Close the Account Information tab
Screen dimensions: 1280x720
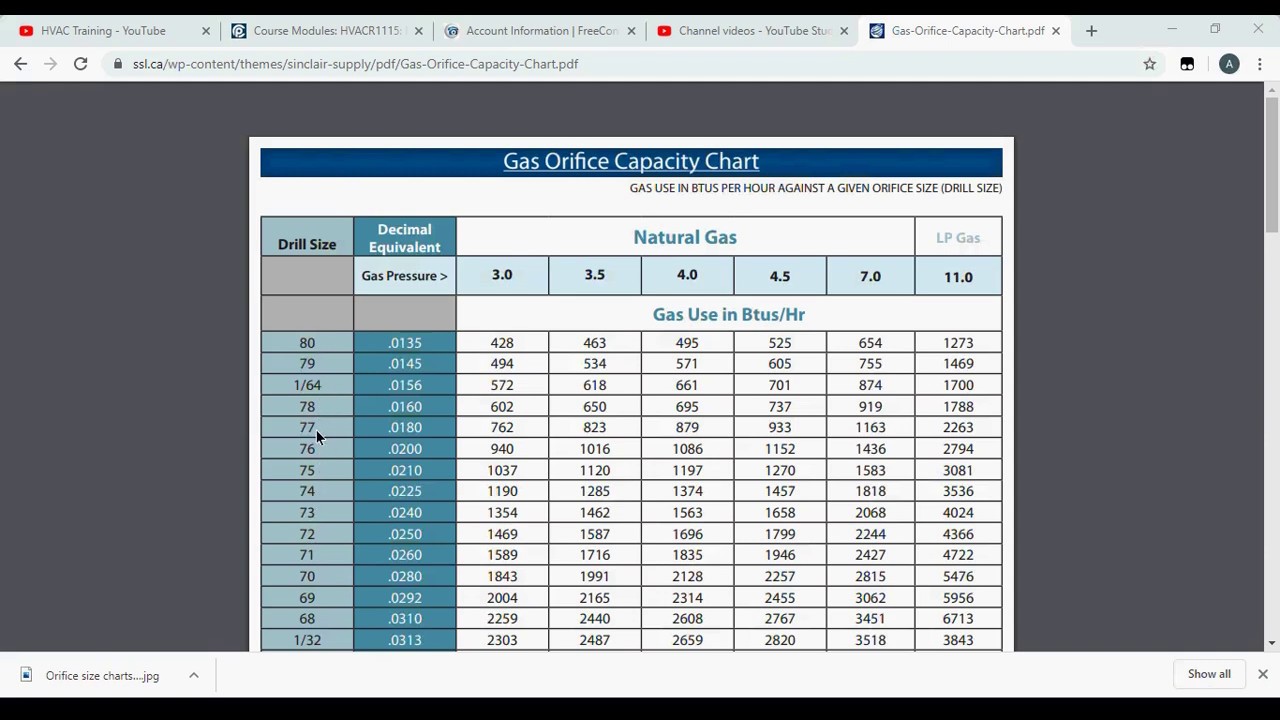point(631,31)
